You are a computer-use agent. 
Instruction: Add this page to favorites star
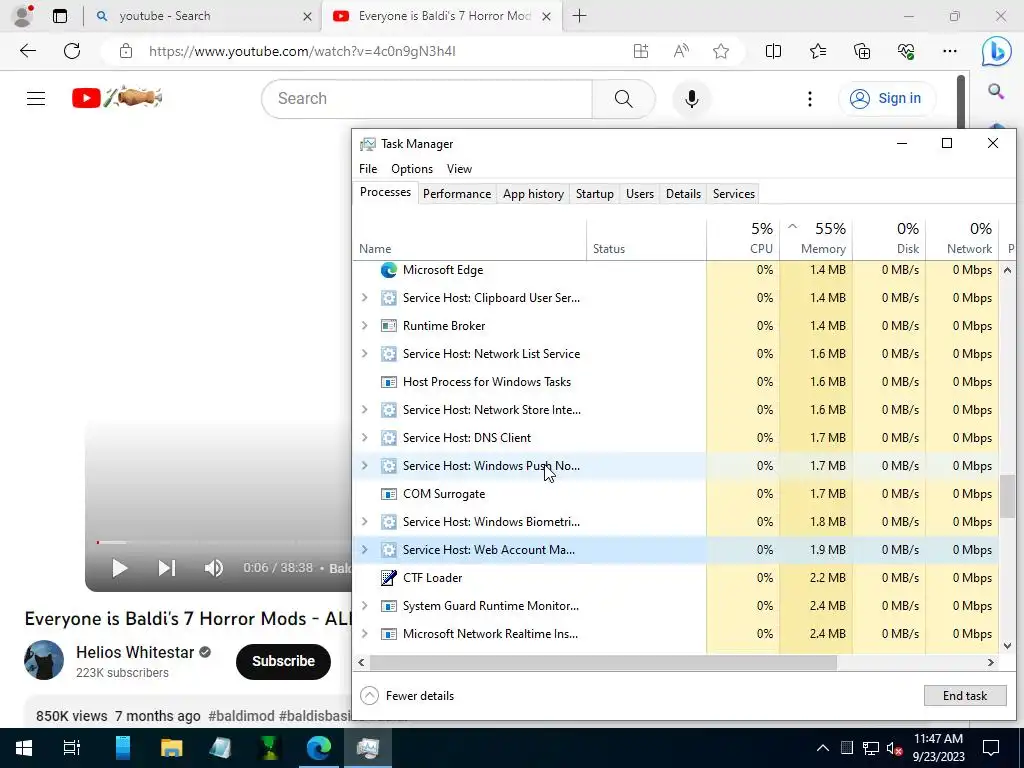[721, 51]
